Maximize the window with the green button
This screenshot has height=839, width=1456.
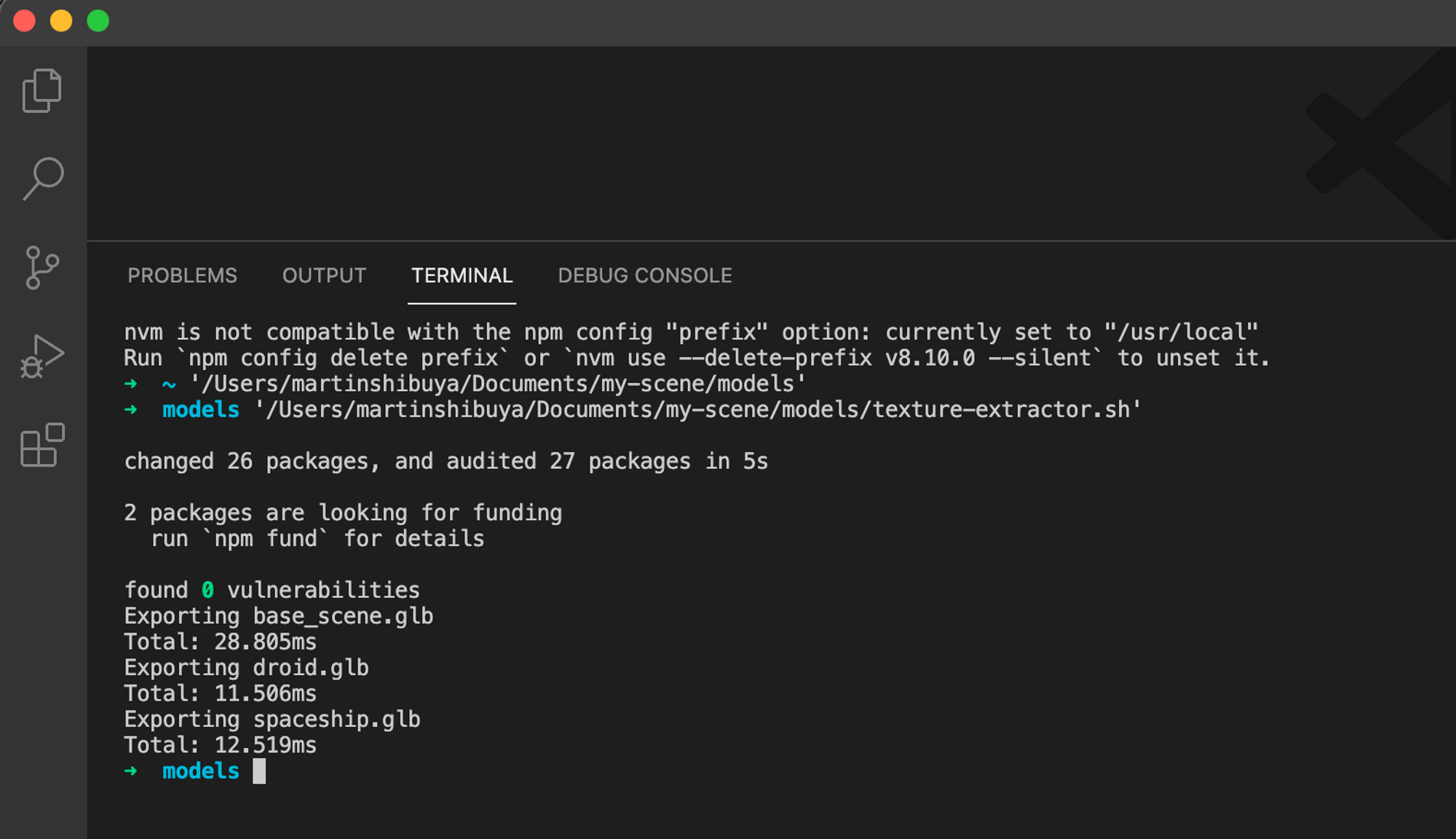pyautogui.click(x=98, y=20)
